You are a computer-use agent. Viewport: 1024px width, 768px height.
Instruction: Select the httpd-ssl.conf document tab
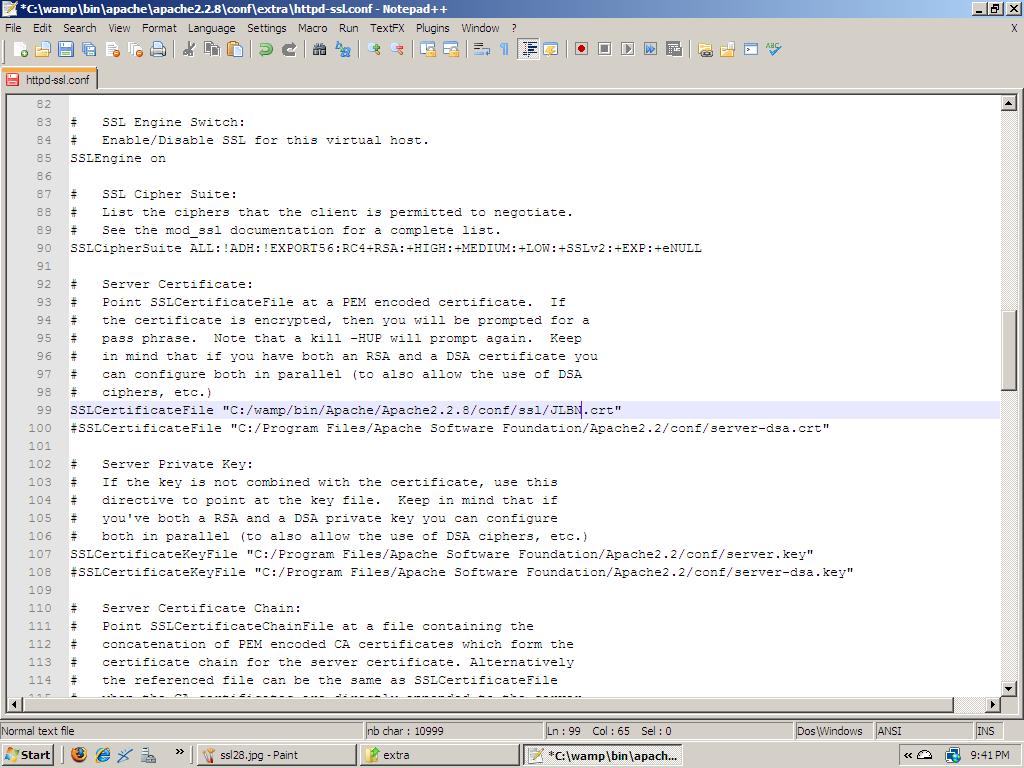49,79
